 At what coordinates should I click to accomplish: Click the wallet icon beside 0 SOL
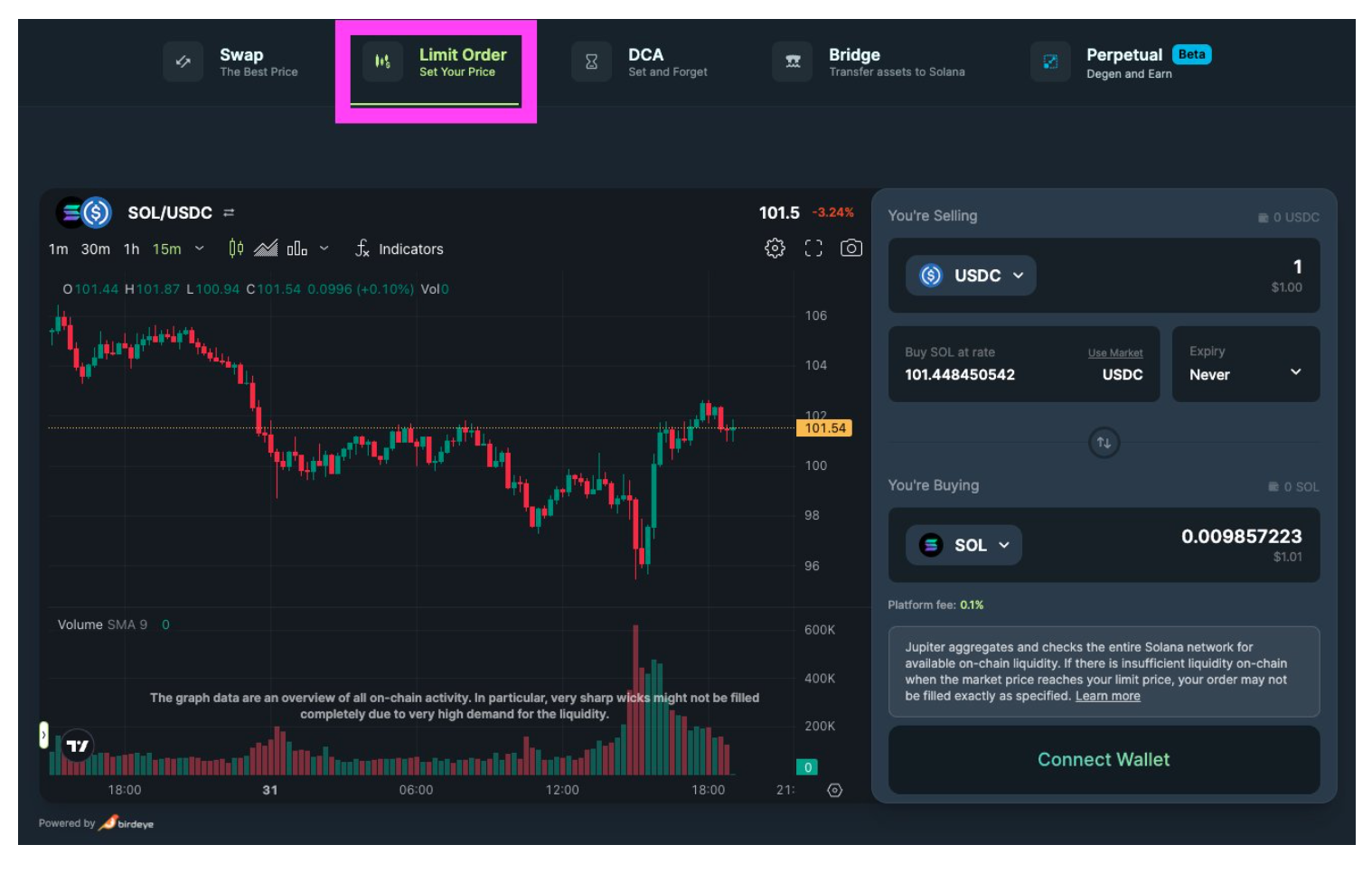click(x=1273, y=487)
